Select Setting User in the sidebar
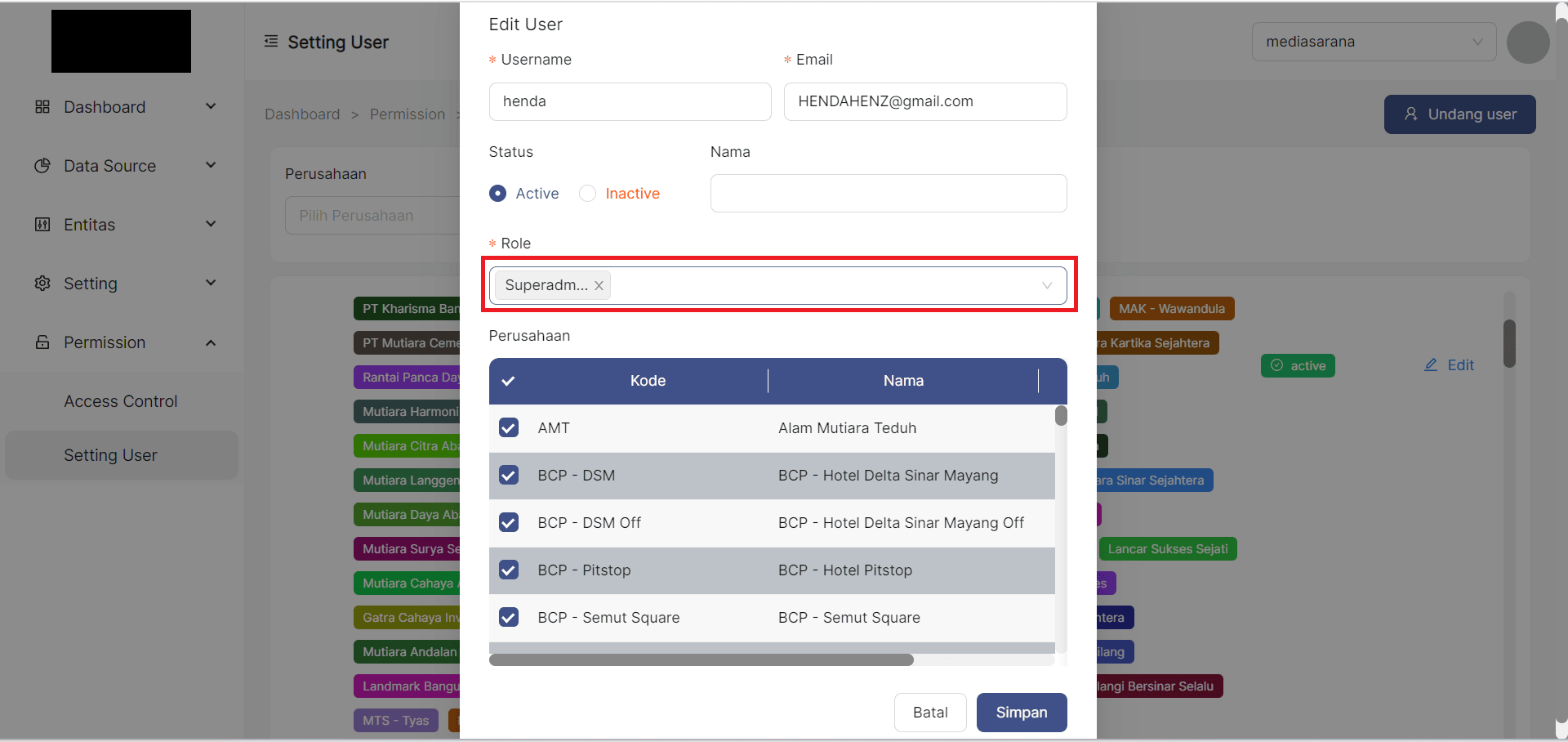 point(110,455)
